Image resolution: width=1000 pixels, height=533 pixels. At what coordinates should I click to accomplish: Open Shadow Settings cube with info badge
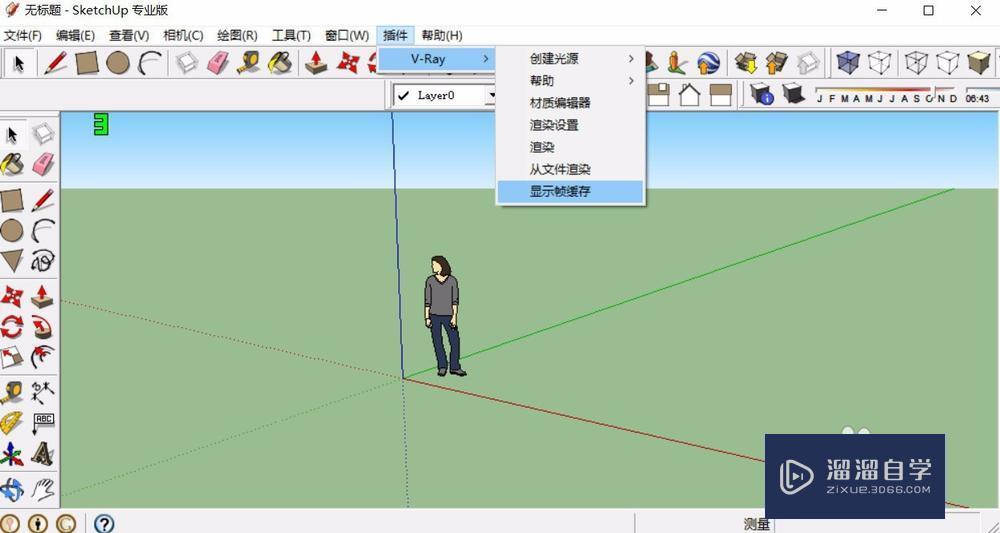(x=762, y=94)
